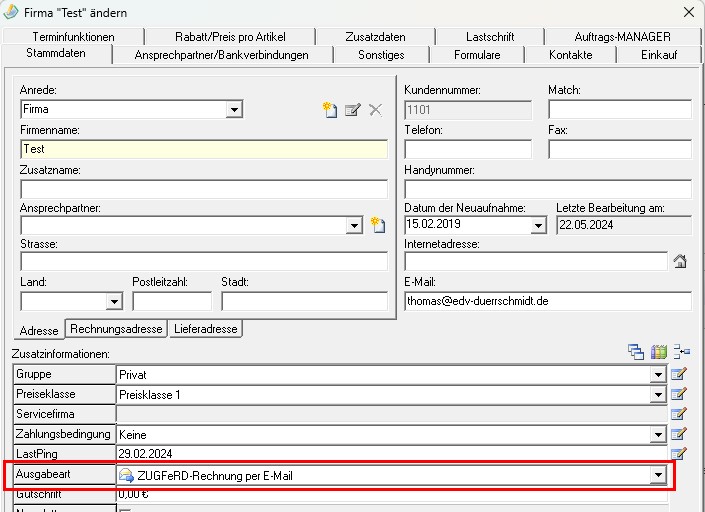705x512 pixels.
Task: Click the Handynummer input field
Action: click(548, 189)
